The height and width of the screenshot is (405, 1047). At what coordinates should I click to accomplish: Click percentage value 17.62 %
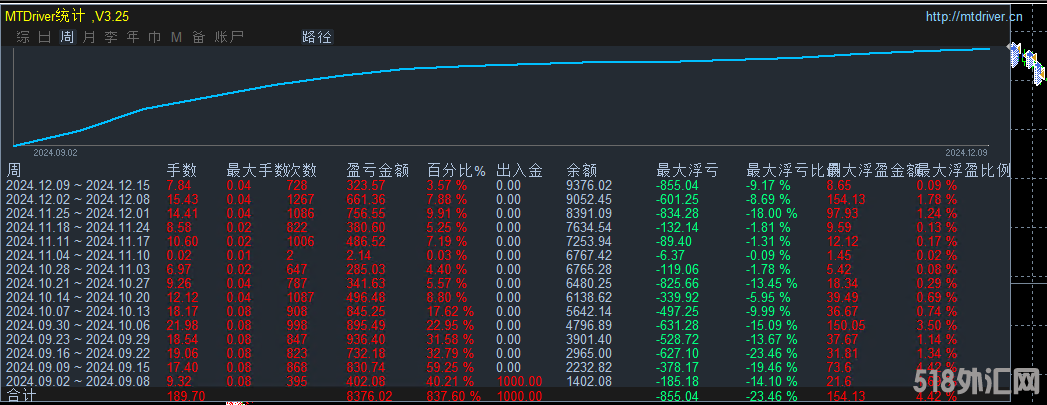451,312
